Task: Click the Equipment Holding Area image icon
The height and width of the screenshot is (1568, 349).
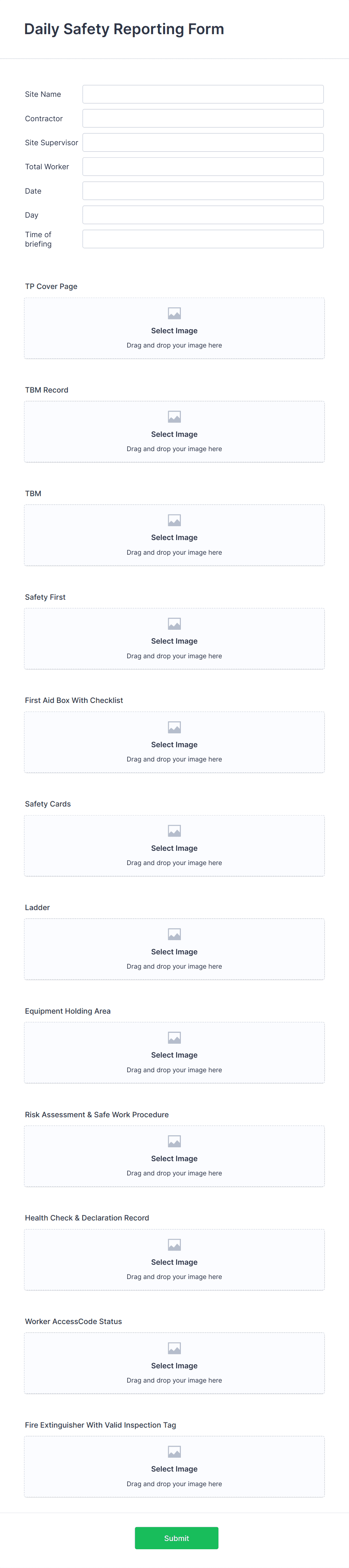Action: pyautogui.click(x=174, y=1037)
